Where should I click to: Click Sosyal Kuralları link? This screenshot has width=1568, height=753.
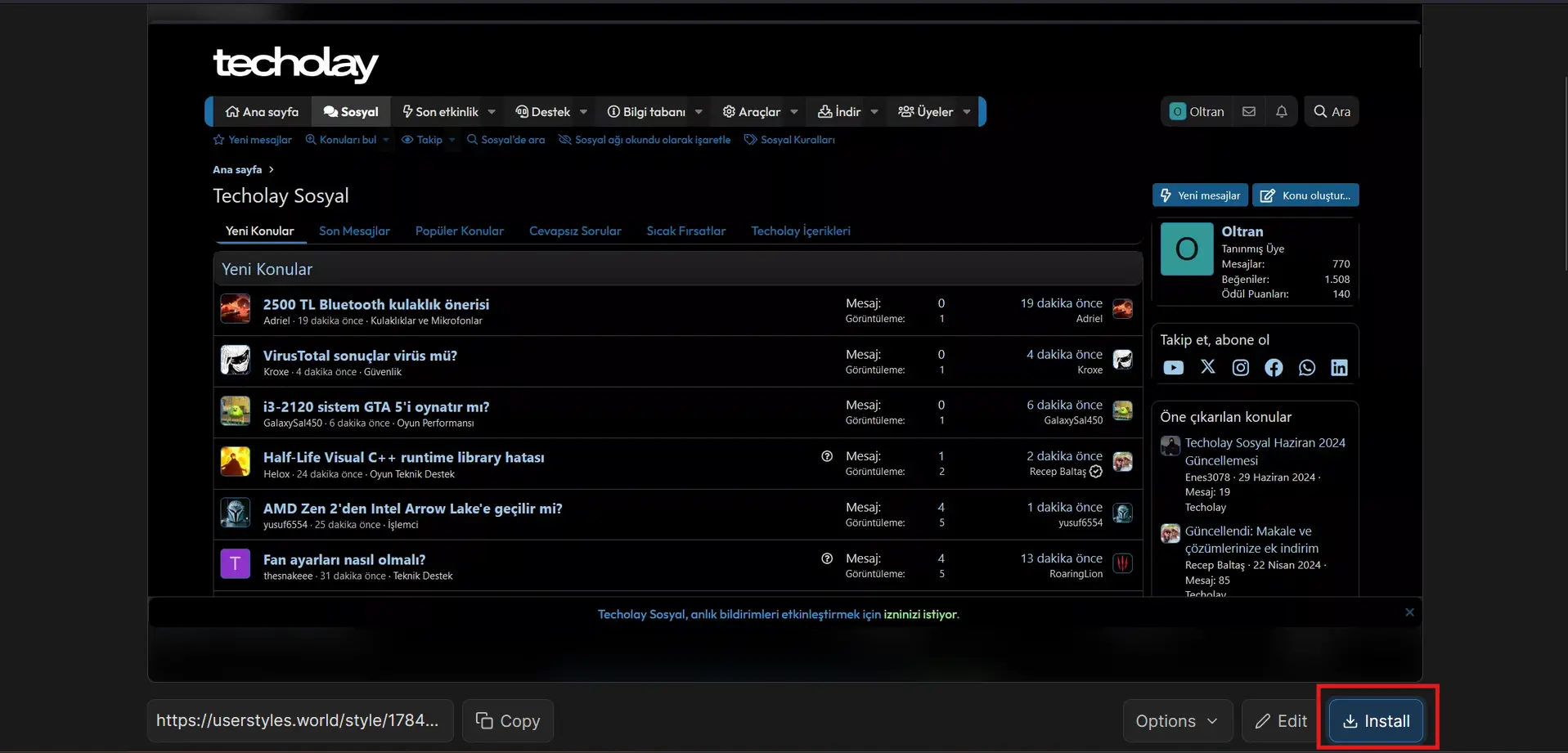789,140
